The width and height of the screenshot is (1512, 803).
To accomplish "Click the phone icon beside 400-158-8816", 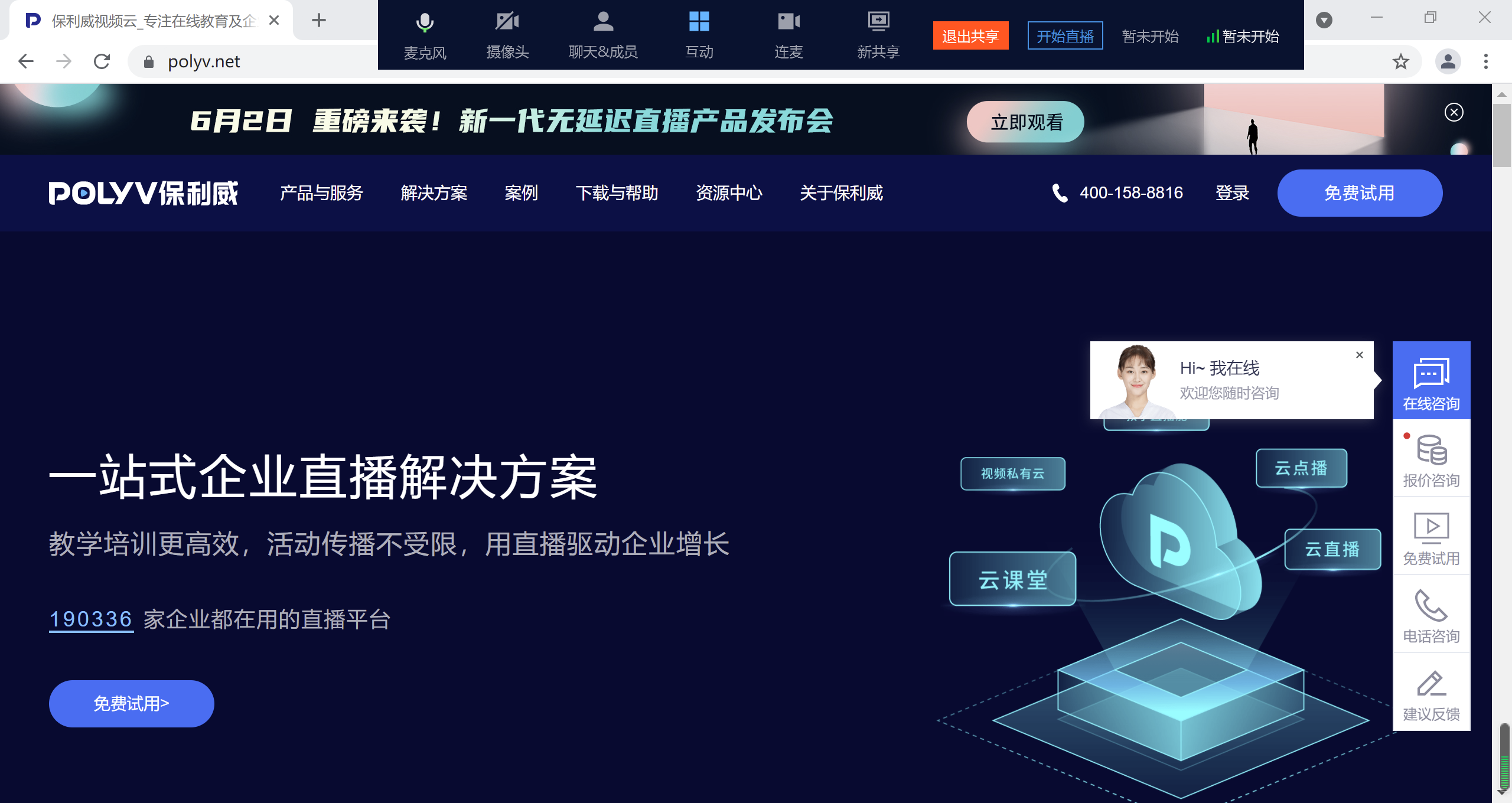I will [x=1060, y=193].
